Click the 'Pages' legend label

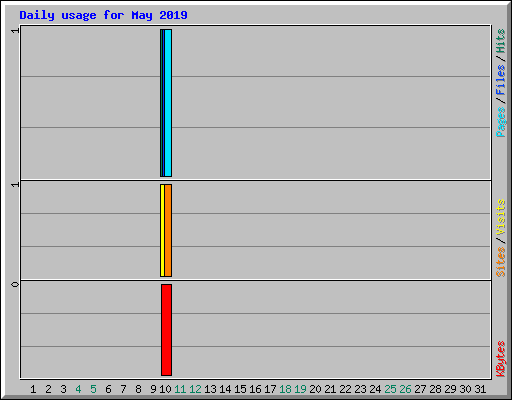coord(500,122)
